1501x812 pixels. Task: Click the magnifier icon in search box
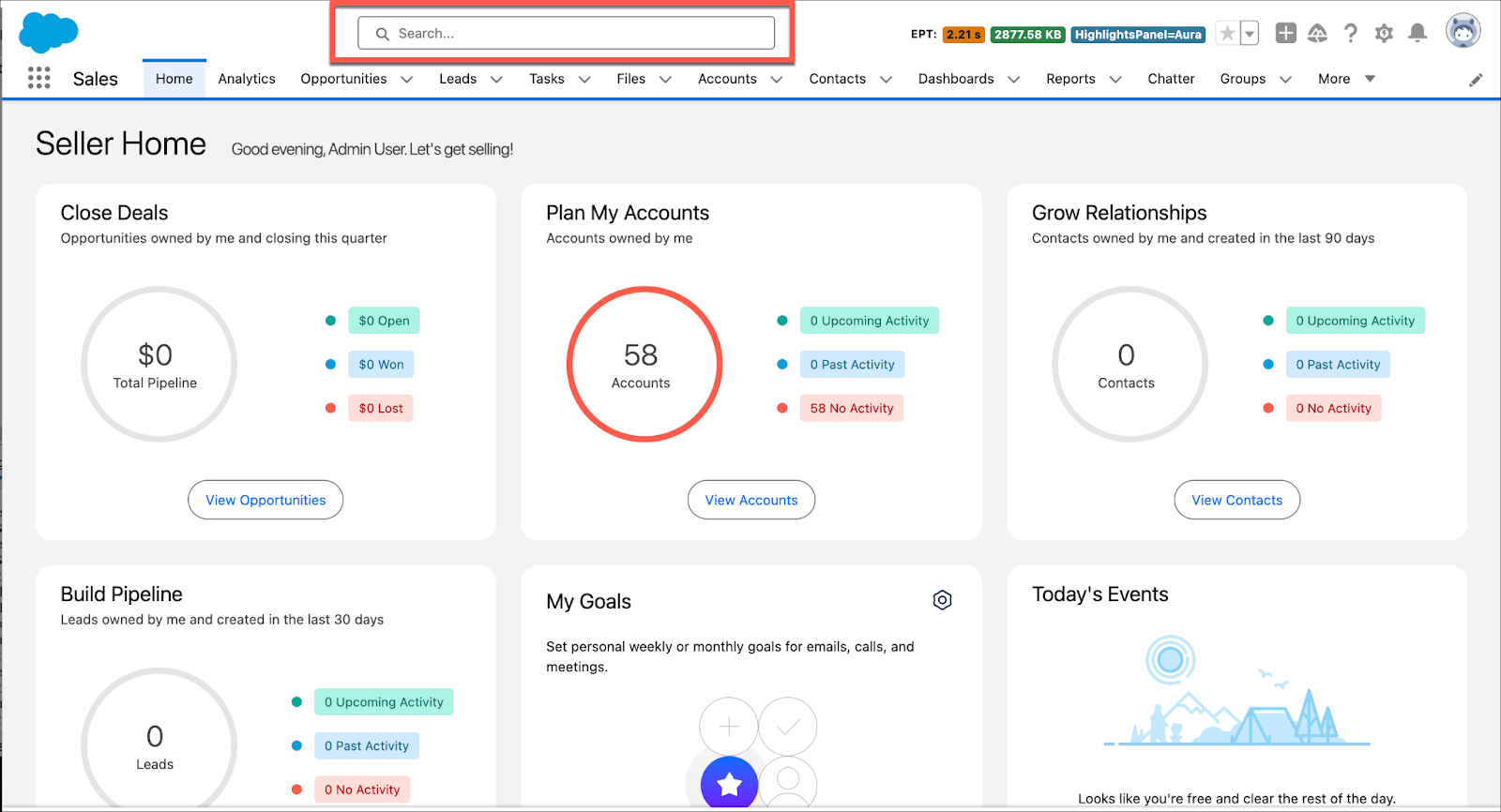pos(383,34)
